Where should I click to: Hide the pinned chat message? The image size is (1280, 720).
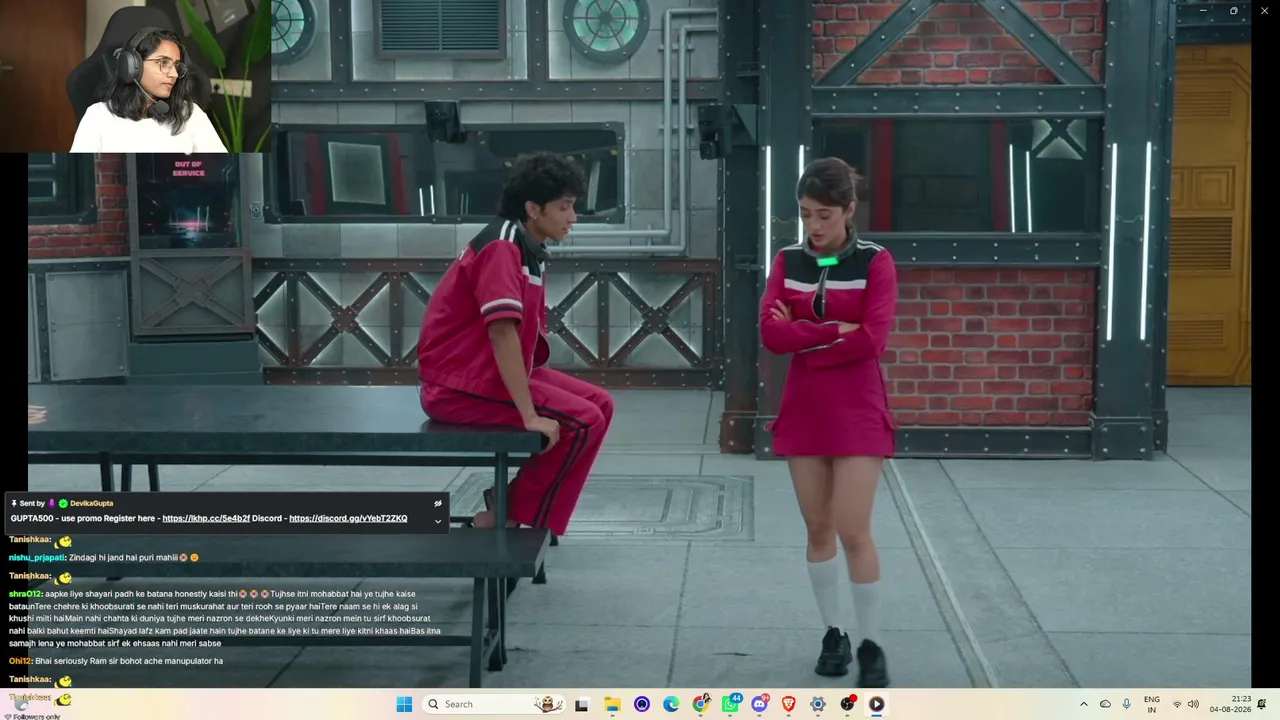[x=437, y=503]
